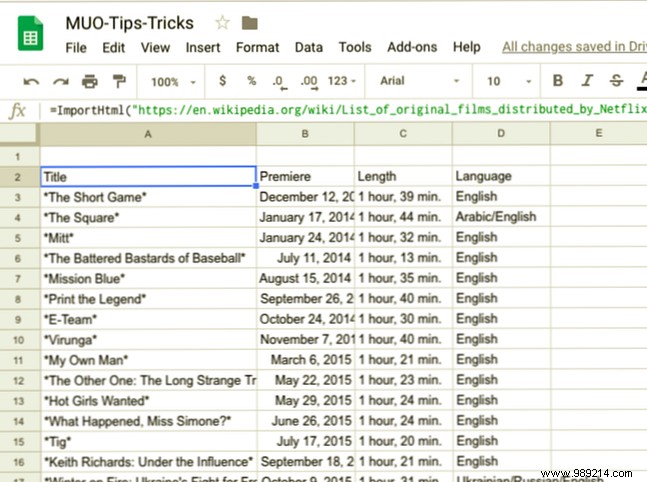This screenshot has width=647, height=482.
Task: Select row 1 header
Action: pyautogui.click(x=20, y=156)
